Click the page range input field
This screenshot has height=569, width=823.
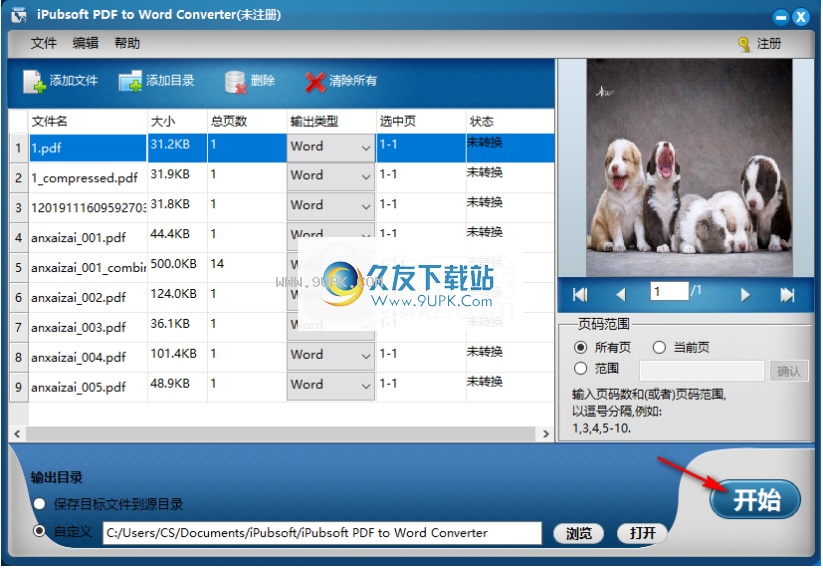(x=702, y=371)
